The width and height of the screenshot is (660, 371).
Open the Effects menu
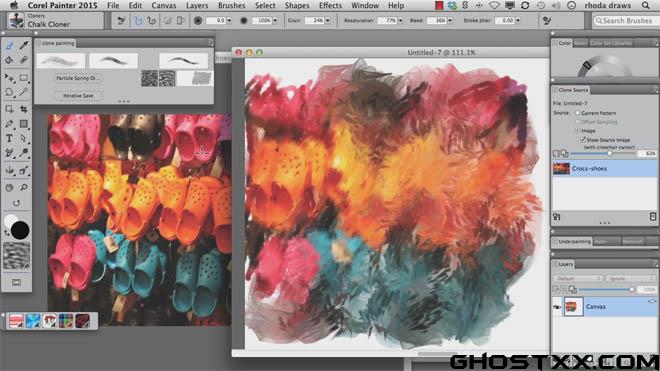pos(330,5)
